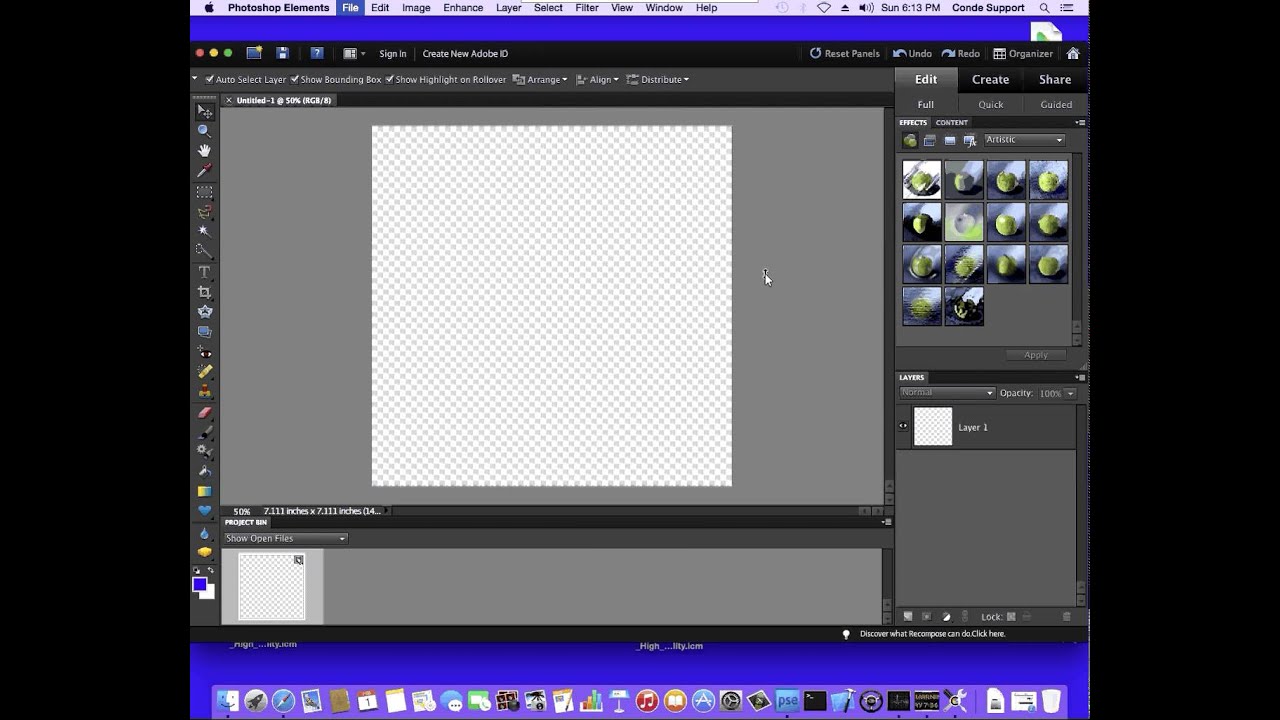Toggle Show Highlight on Rollover checkbox
This screenshot has height=720, width=1280.
pos(389,79)
